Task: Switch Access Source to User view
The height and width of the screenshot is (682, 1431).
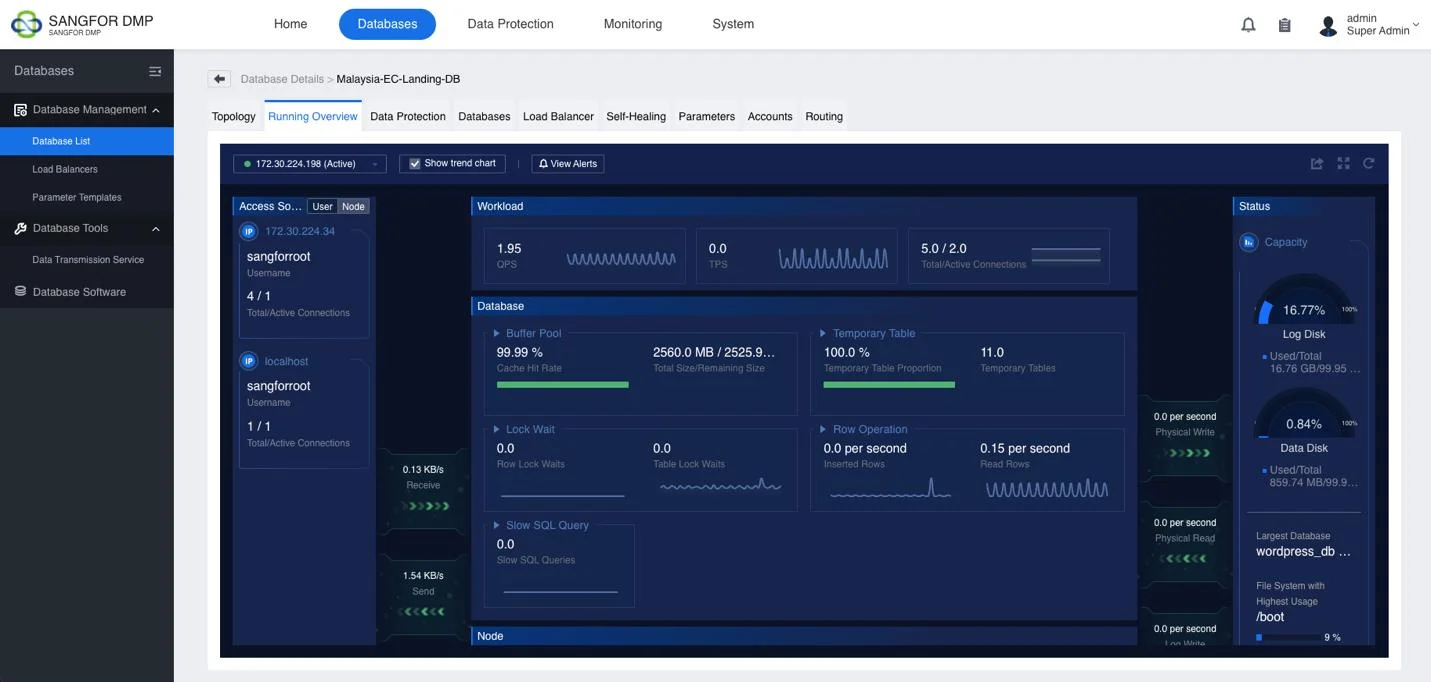Action: point(322,207)
